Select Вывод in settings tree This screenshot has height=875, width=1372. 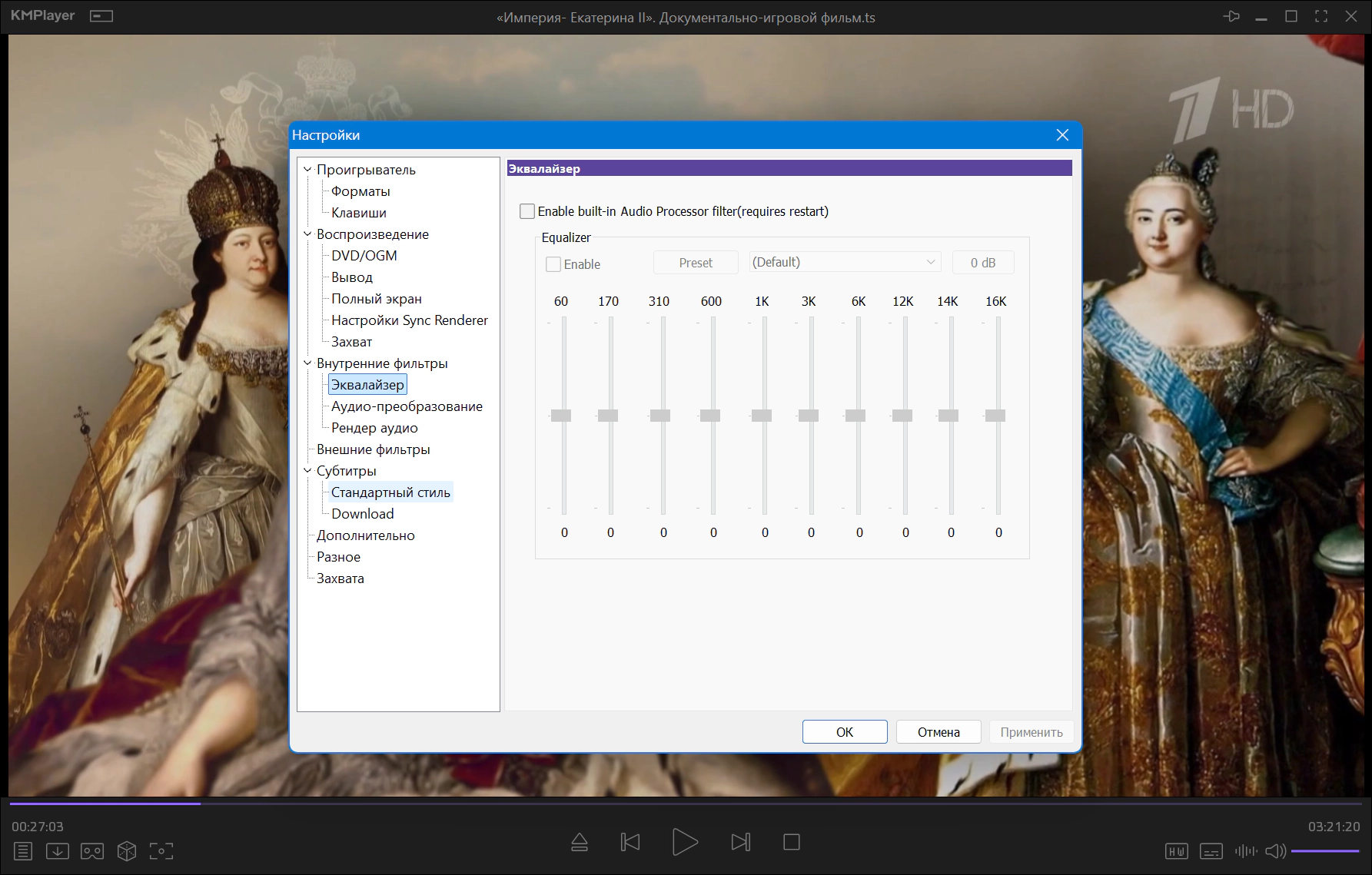coord(352,277)
